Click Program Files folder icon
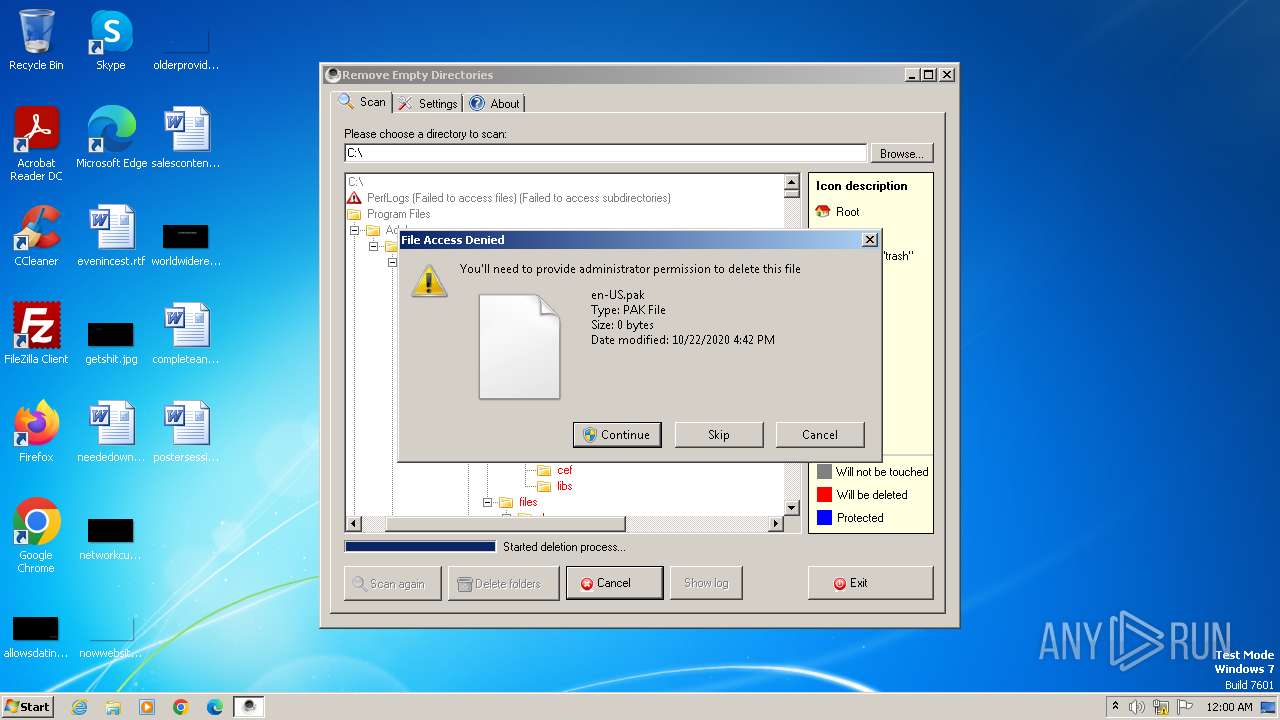This screenshot has height=720, width=1280. [354, 214]
